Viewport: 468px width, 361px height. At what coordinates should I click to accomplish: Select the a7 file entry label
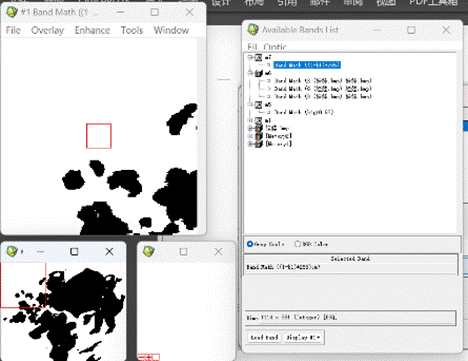[268, 58]
